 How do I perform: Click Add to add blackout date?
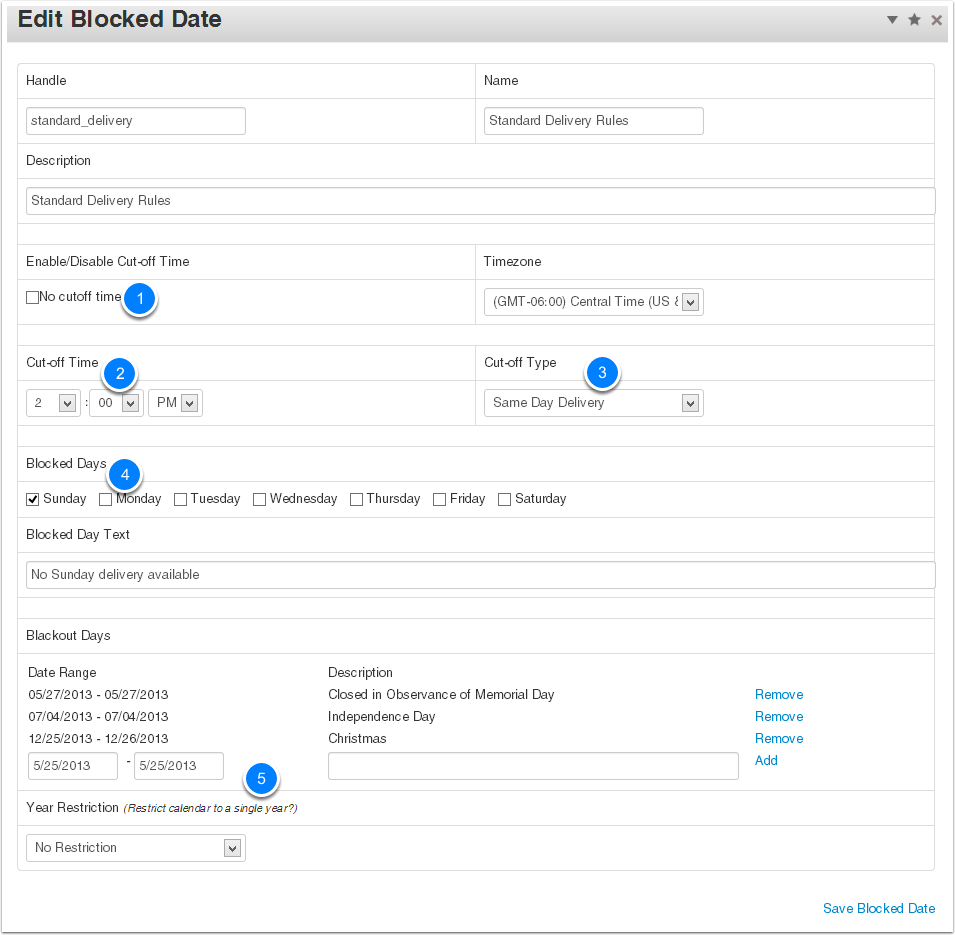[x=766, y=761]
